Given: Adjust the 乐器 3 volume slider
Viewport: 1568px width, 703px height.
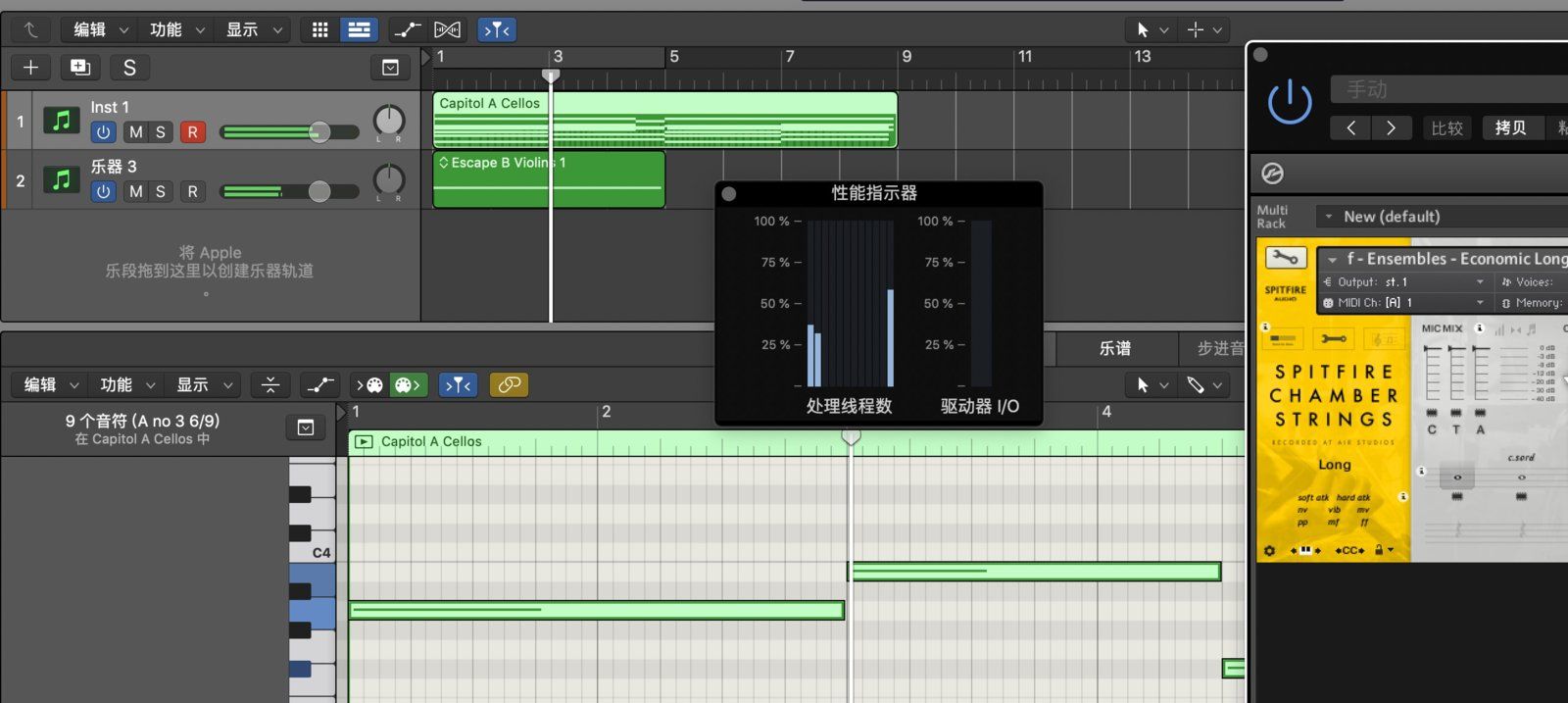Looking at the screenshot, I should [x=289, y=191].
